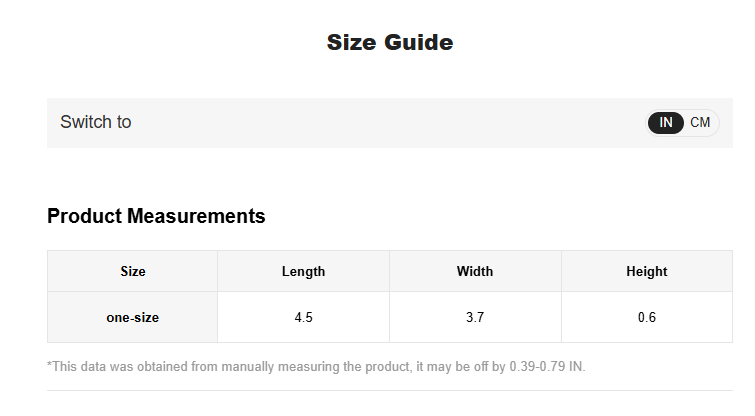Click the gray Switch to bar
The height and width of the screenshot is (416, 755).
pos(390,123)
